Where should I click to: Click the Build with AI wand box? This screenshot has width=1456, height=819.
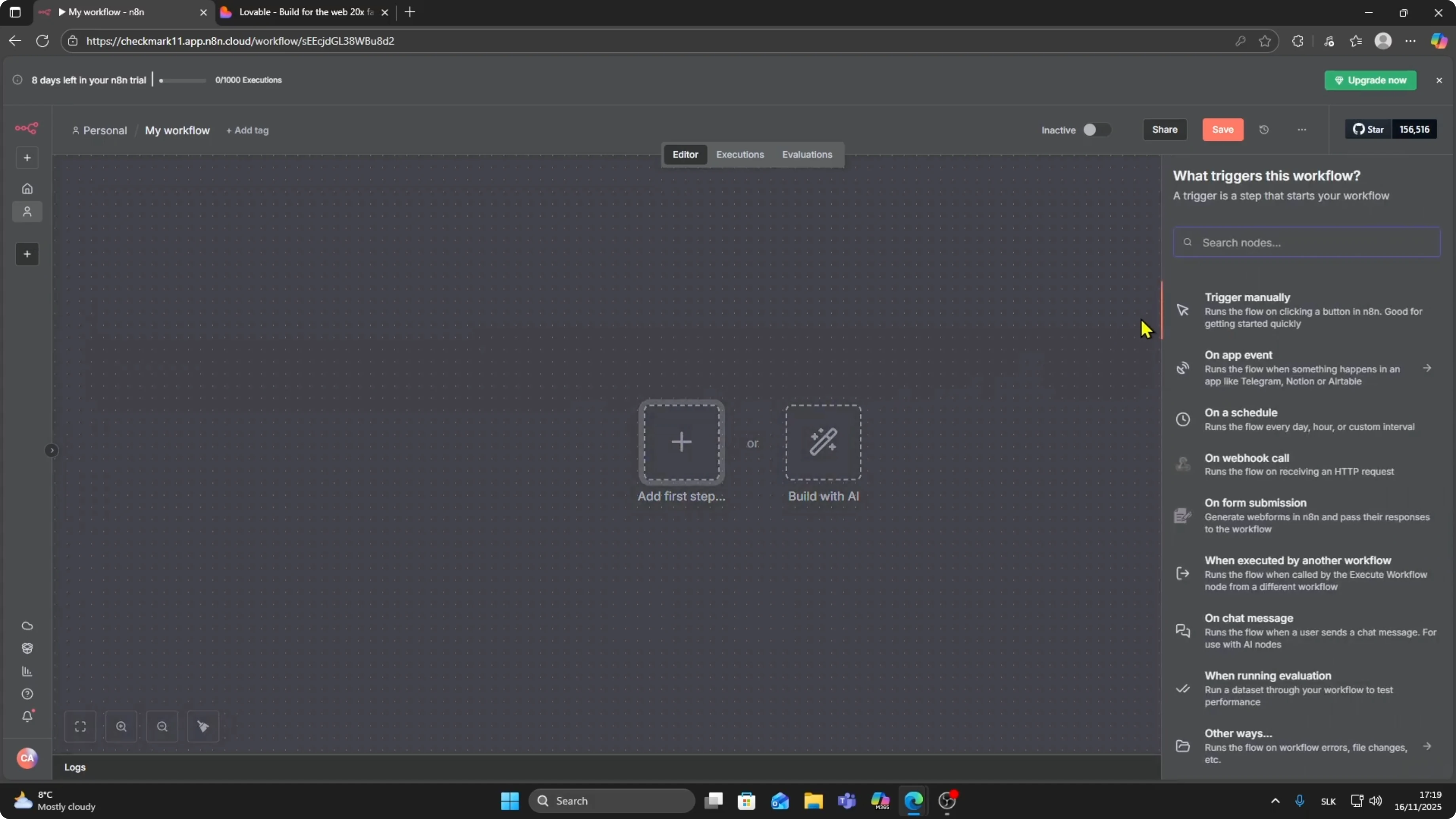click(823, 443)
